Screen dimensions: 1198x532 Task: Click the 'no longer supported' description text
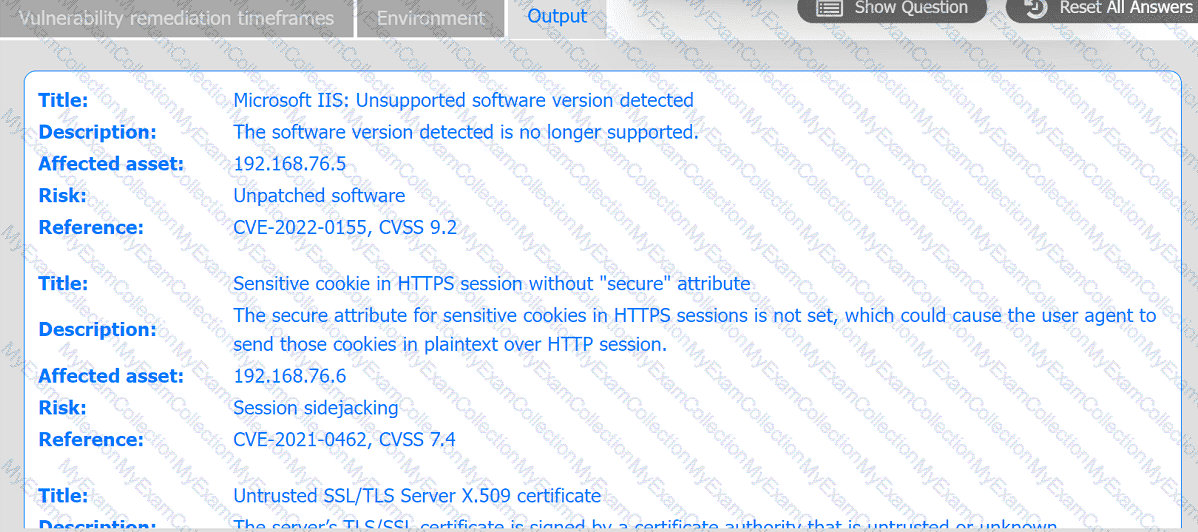(x=466, y=132)
